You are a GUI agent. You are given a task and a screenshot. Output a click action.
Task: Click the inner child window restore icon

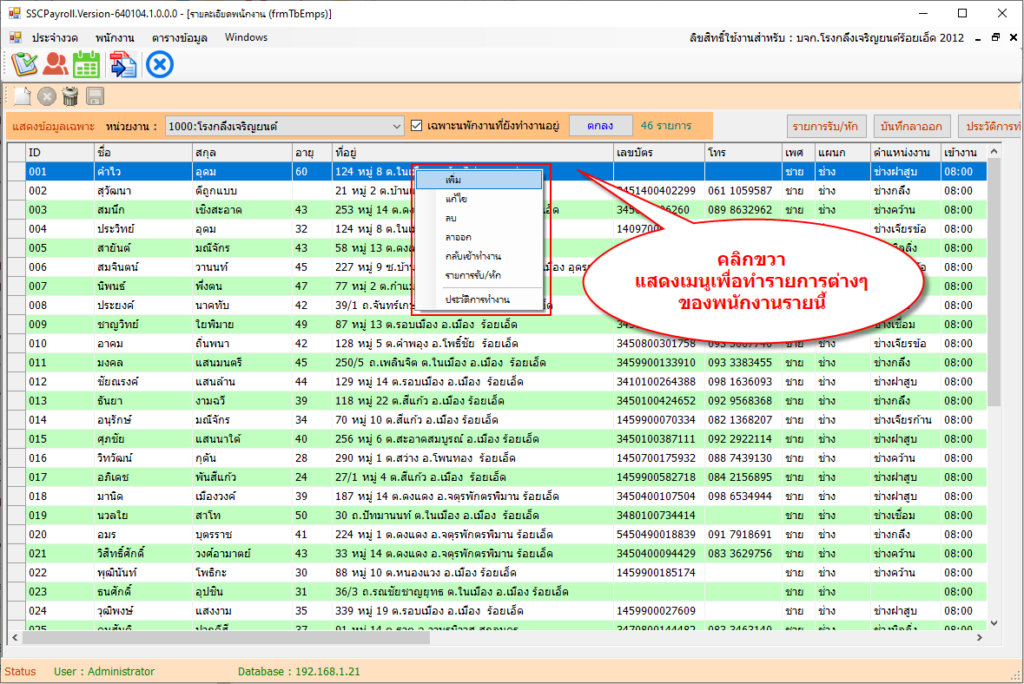995,38
